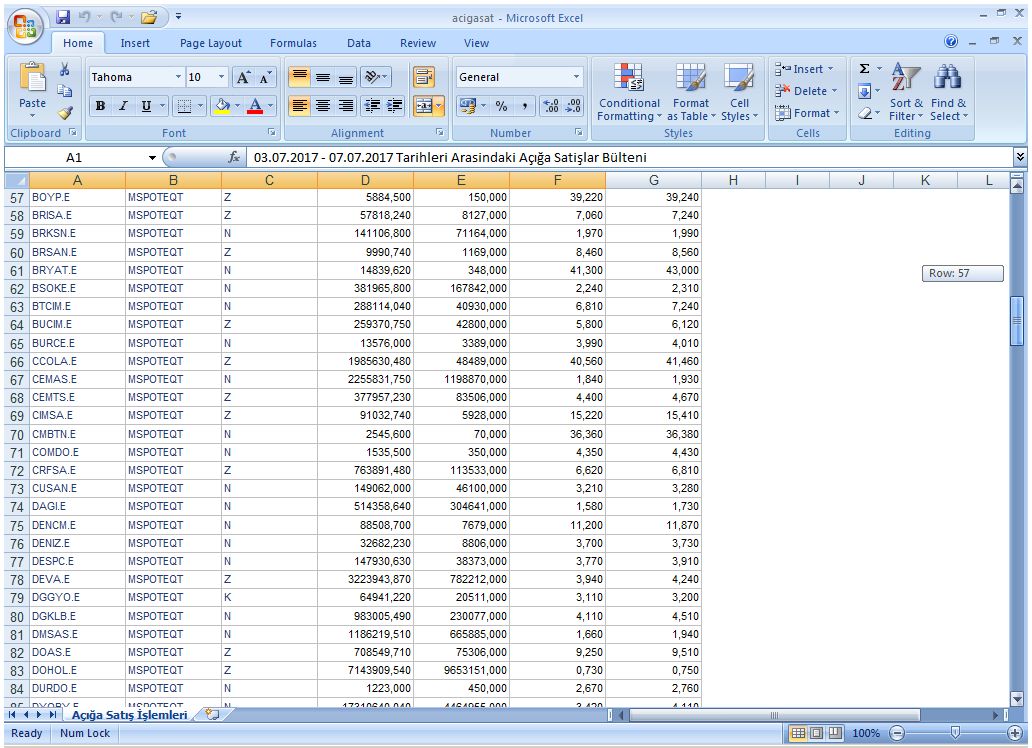Viewport: 1032px width, 748px height.
Task: Toggle Center alignment
Action: point(322,105)
